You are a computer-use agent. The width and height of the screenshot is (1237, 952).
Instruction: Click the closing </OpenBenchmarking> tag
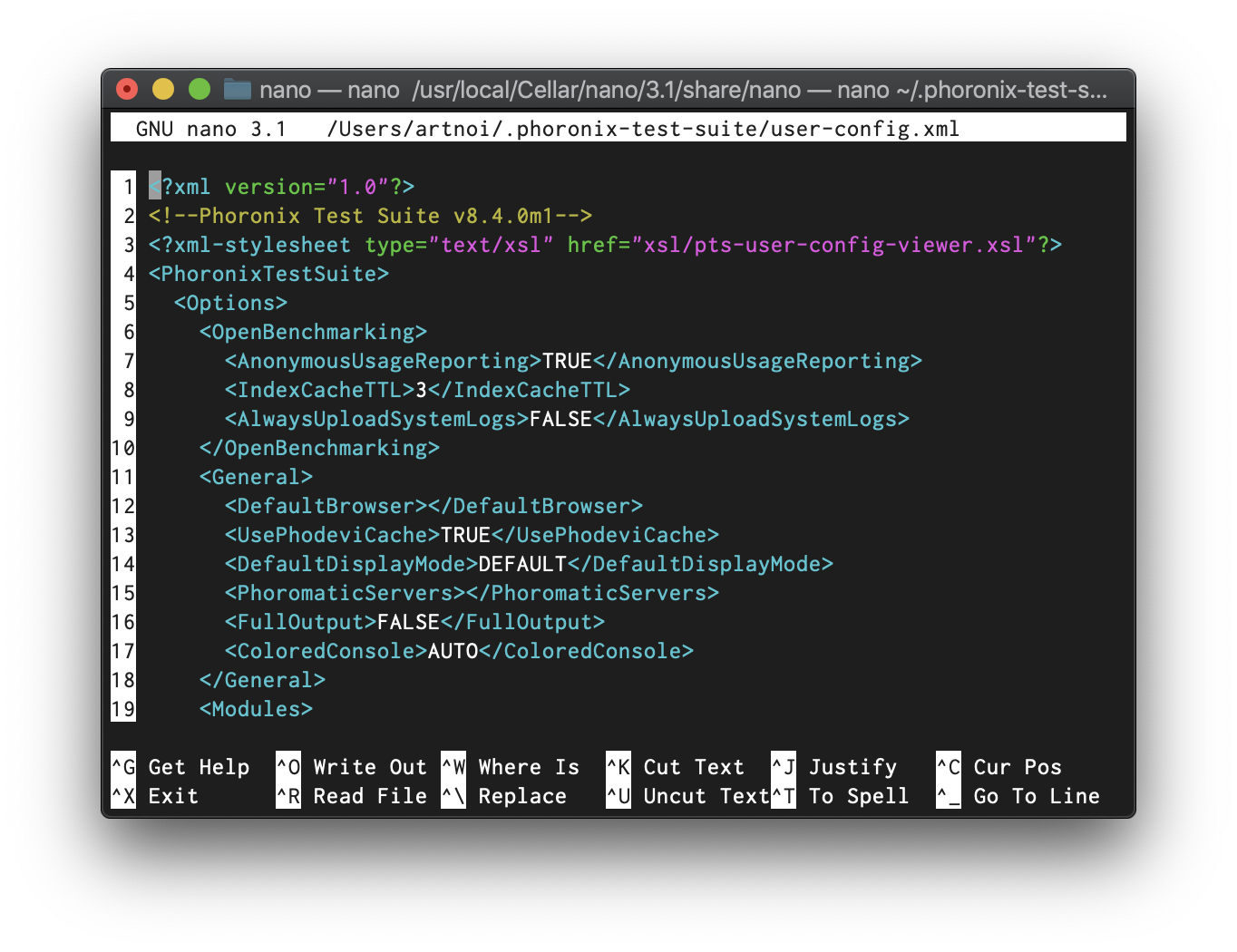coord(320,448)
